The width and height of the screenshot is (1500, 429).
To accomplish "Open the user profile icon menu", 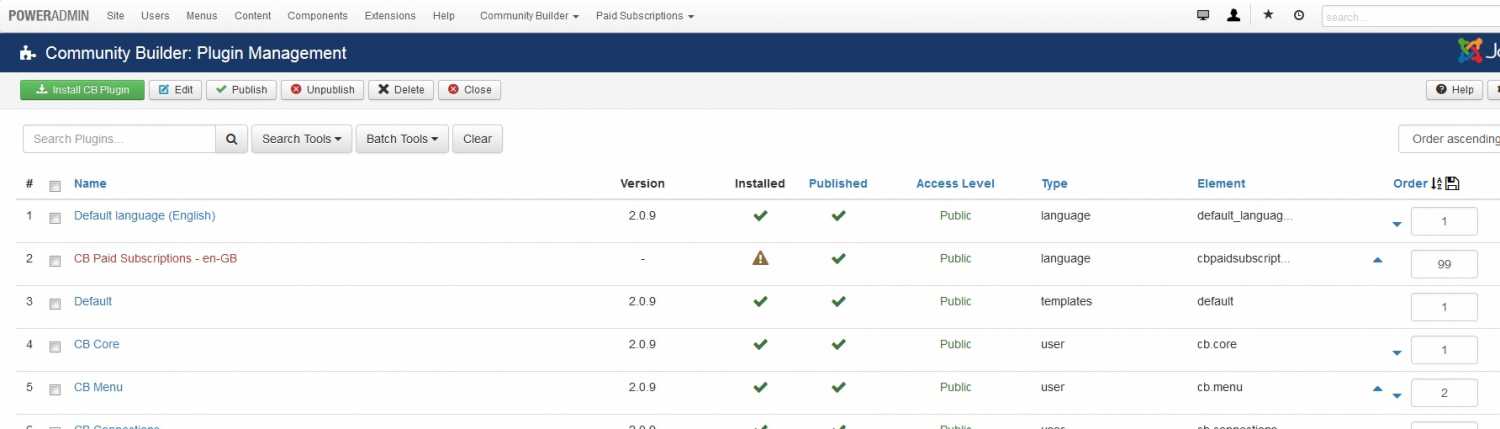I will tap(1234, 15).
